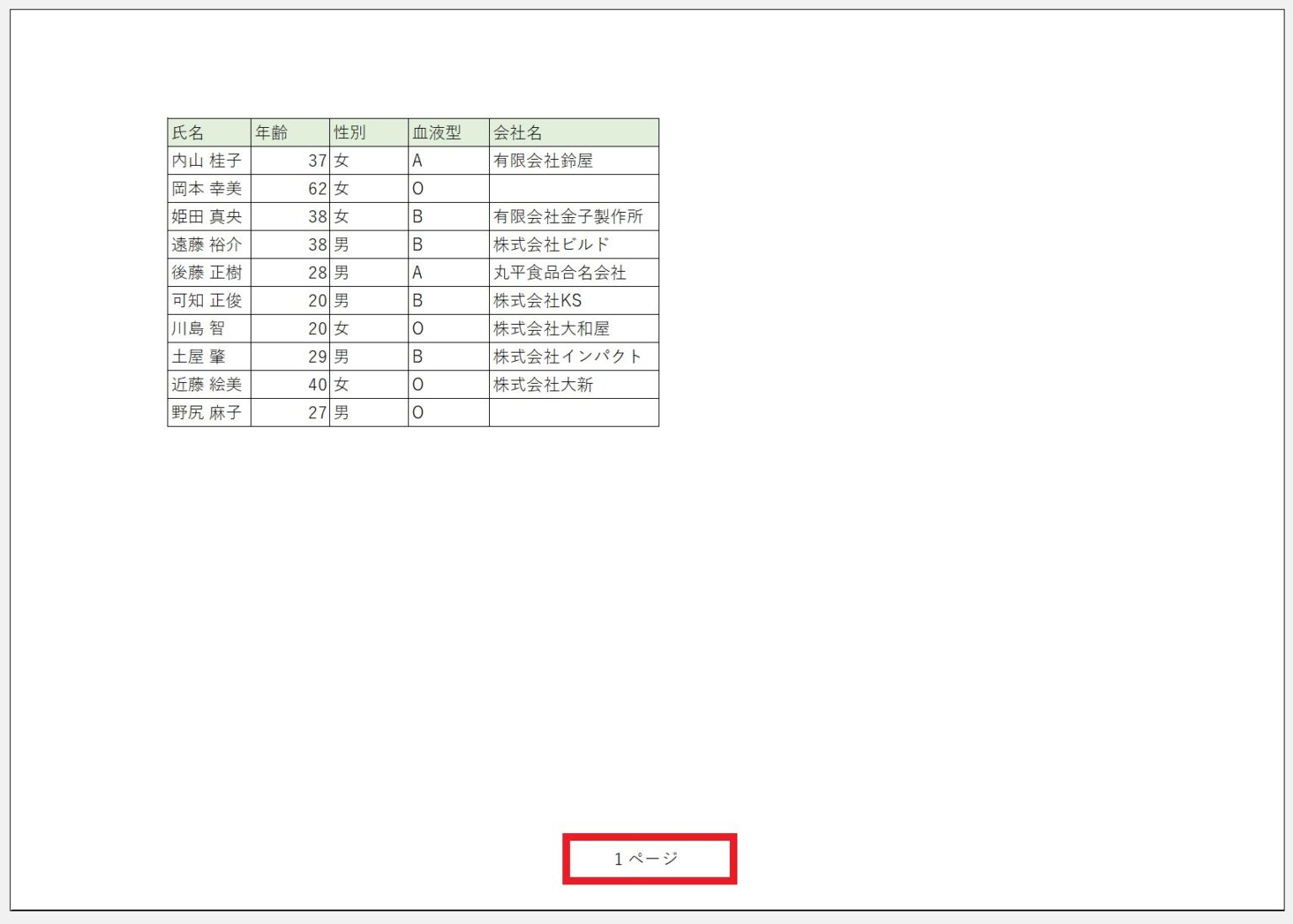Select the name cell 野尻 麻子
Viewport: 1293px width, 924px height.
(x=206, y=412)
